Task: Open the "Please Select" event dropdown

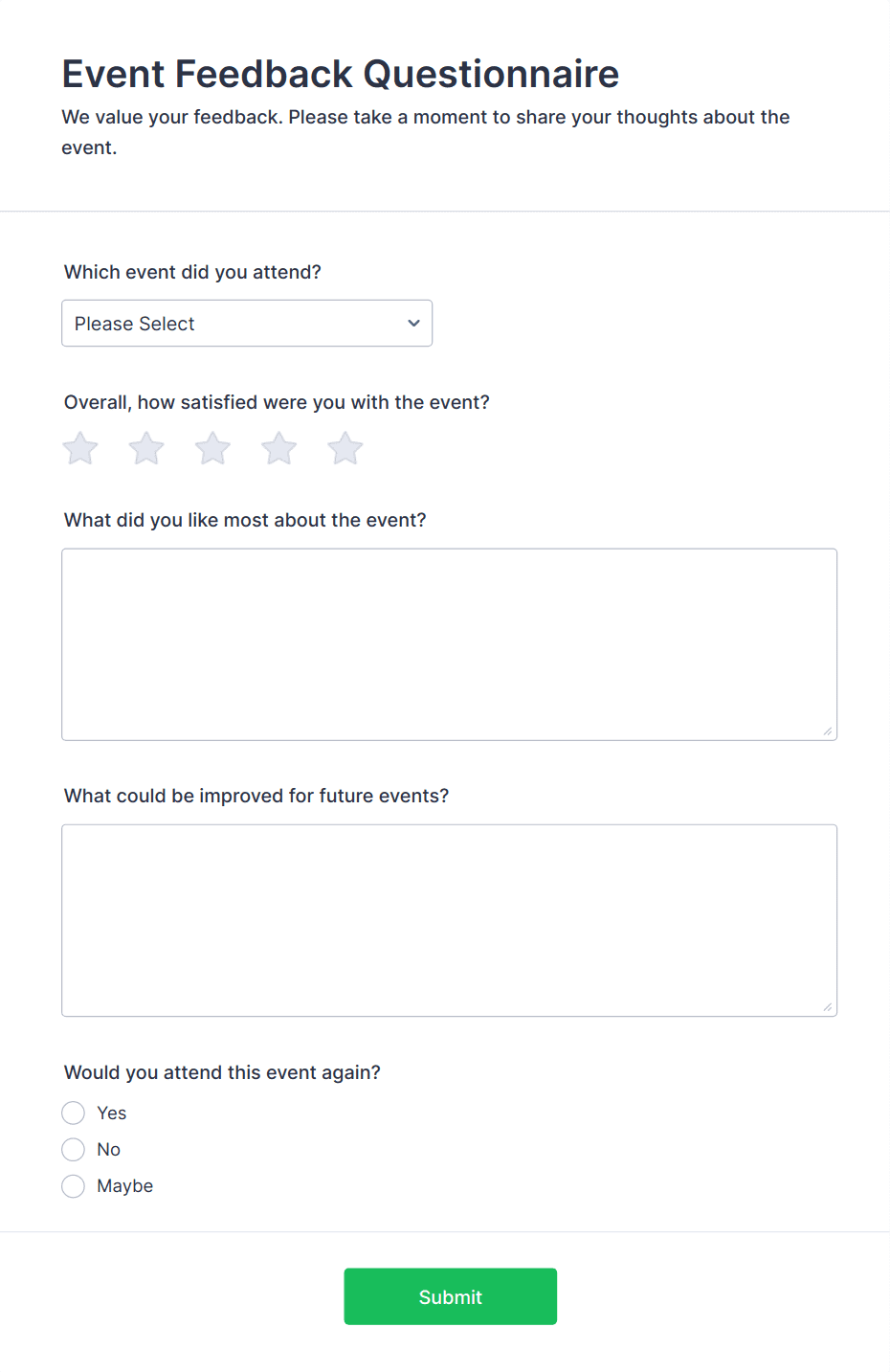Action: 246,323
